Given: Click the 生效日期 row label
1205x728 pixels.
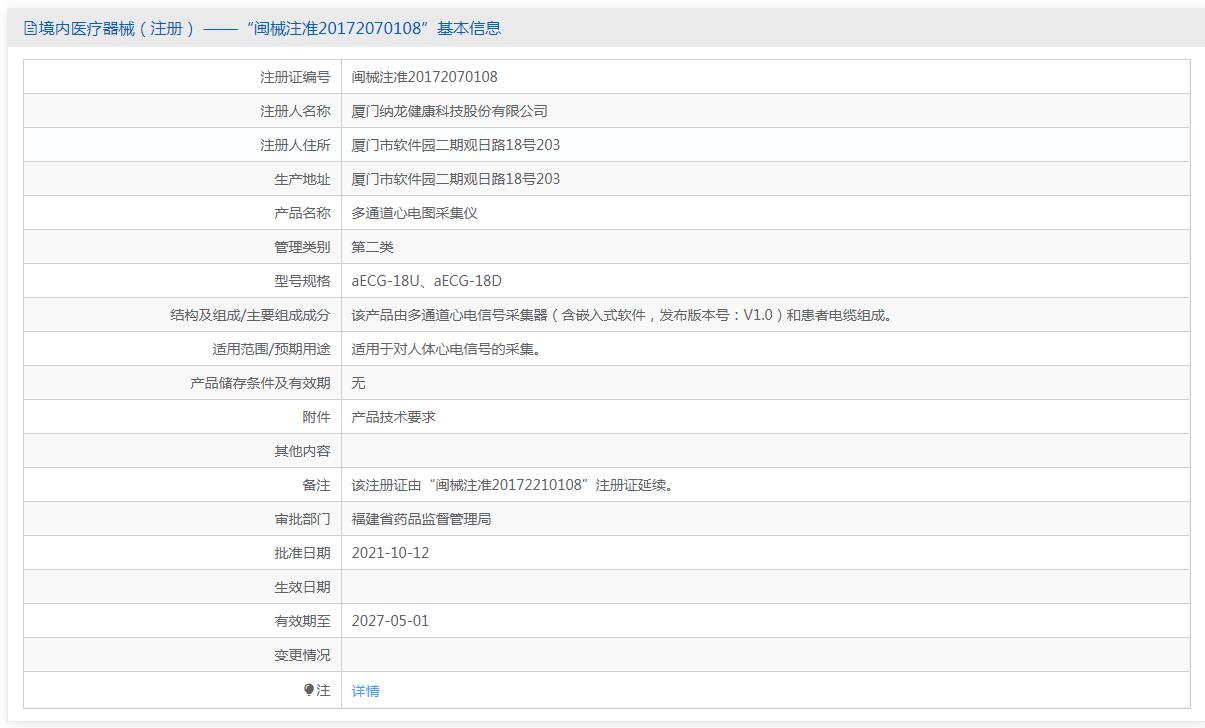Looking at the screenshot, I should 302,587.
